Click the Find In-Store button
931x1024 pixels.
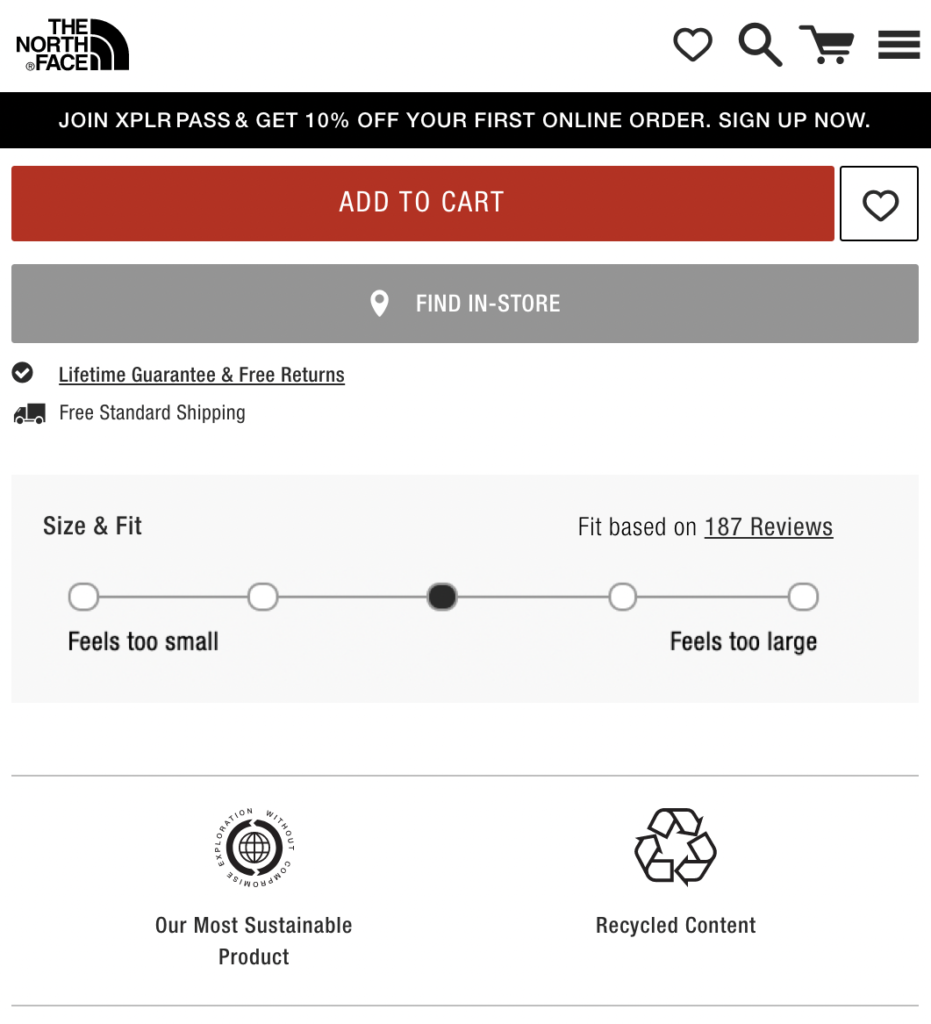point(465,304)
